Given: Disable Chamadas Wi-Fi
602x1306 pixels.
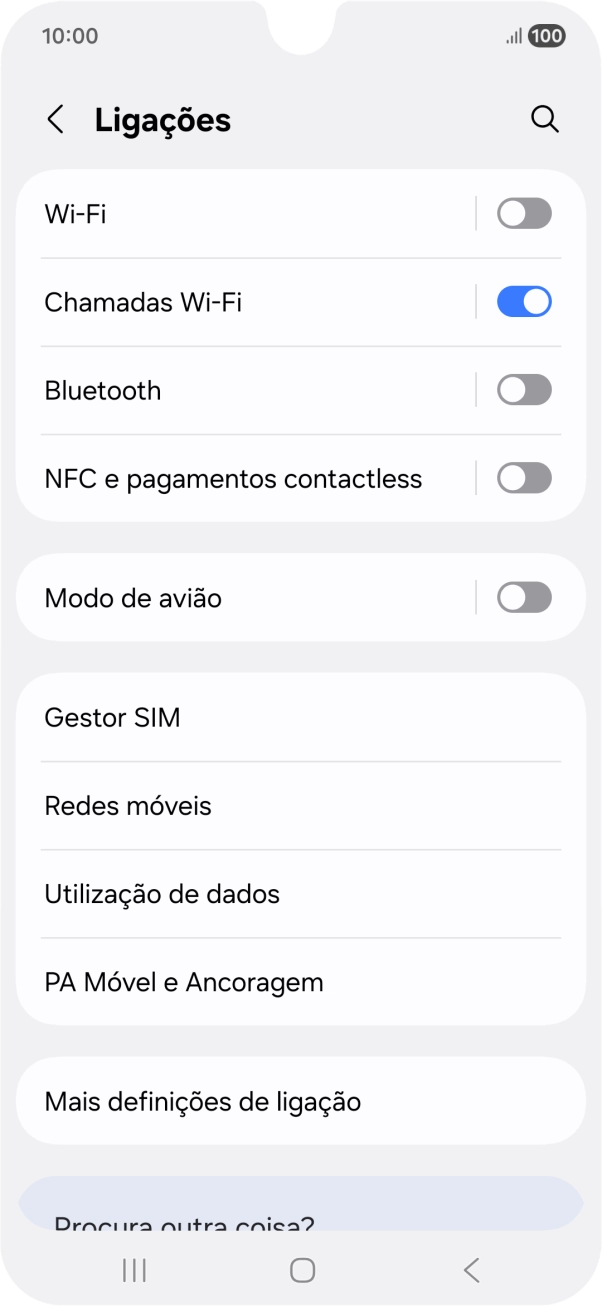Looking at the screenshot, I should pos(523,301).
